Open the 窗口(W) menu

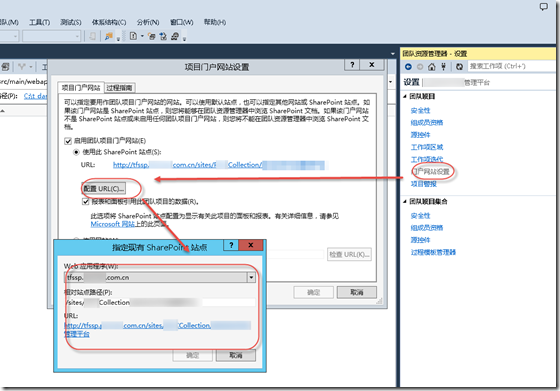(181, 22)
